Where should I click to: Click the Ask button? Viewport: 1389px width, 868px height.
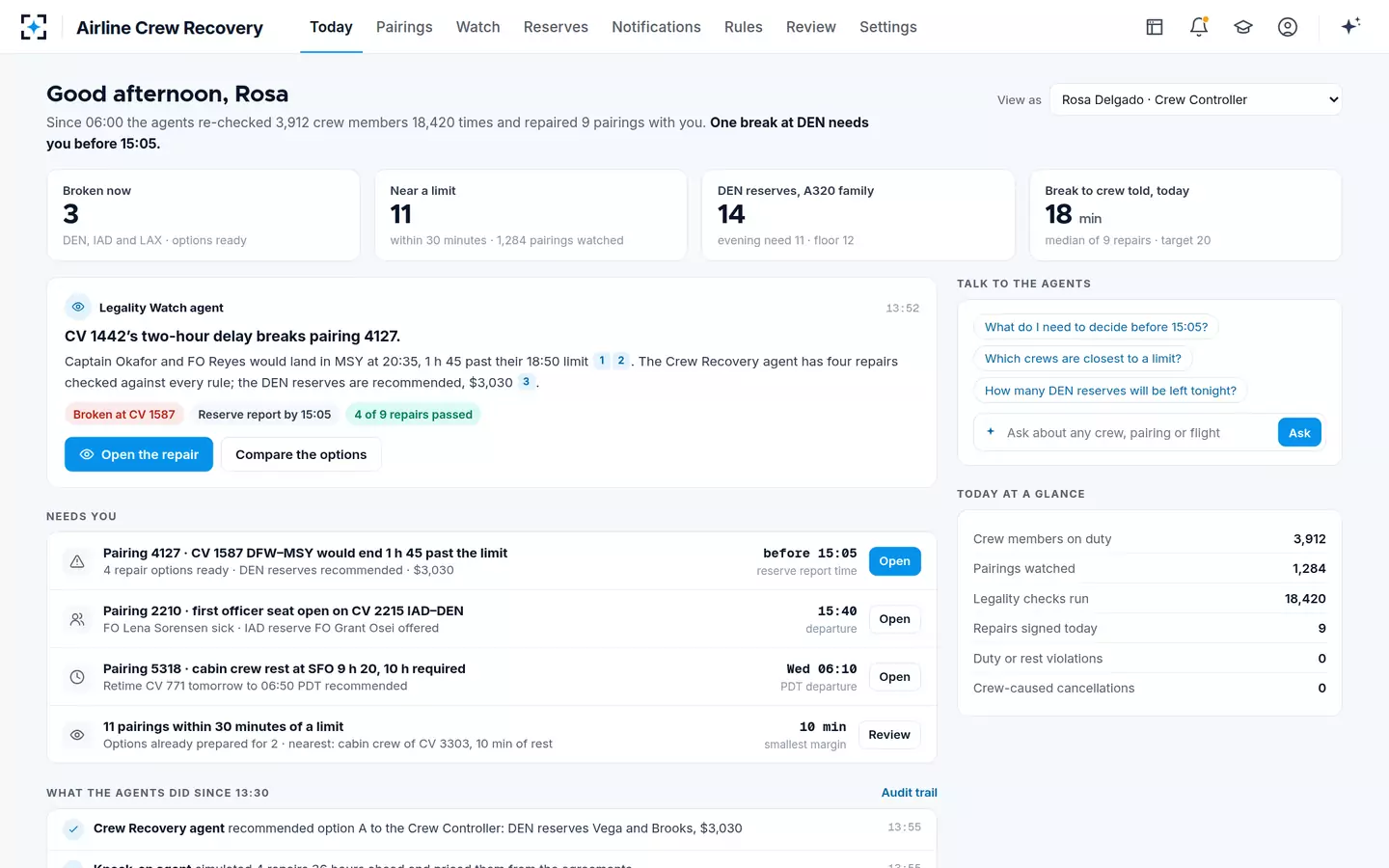(1299, 433)
